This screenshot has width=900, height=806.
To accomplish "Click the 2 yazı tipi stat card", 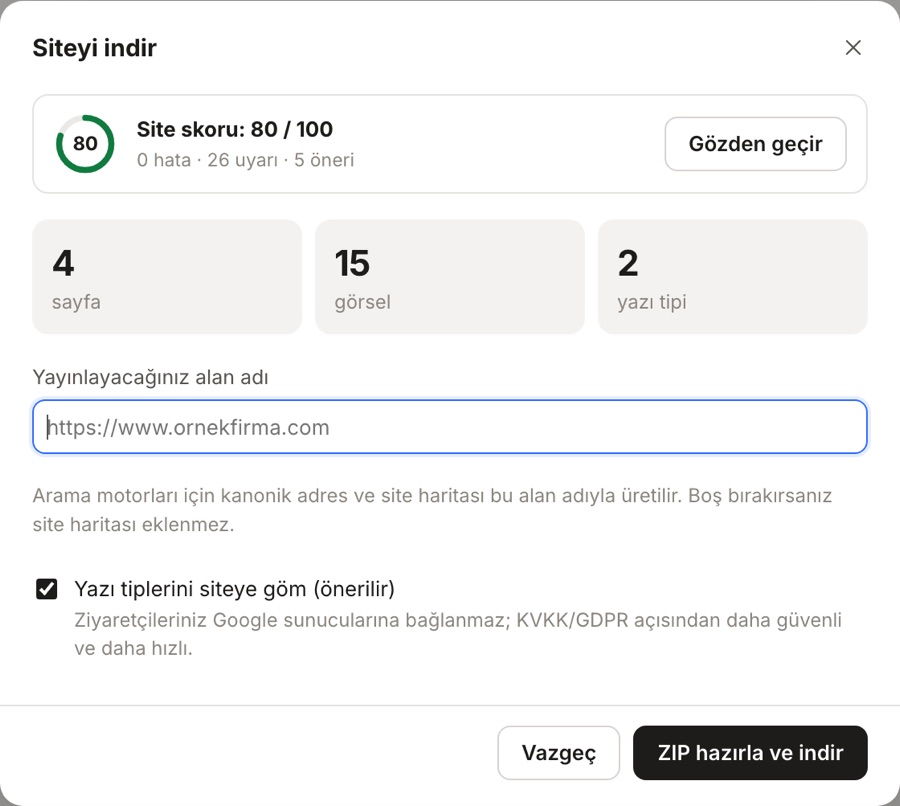I will 732,277.
